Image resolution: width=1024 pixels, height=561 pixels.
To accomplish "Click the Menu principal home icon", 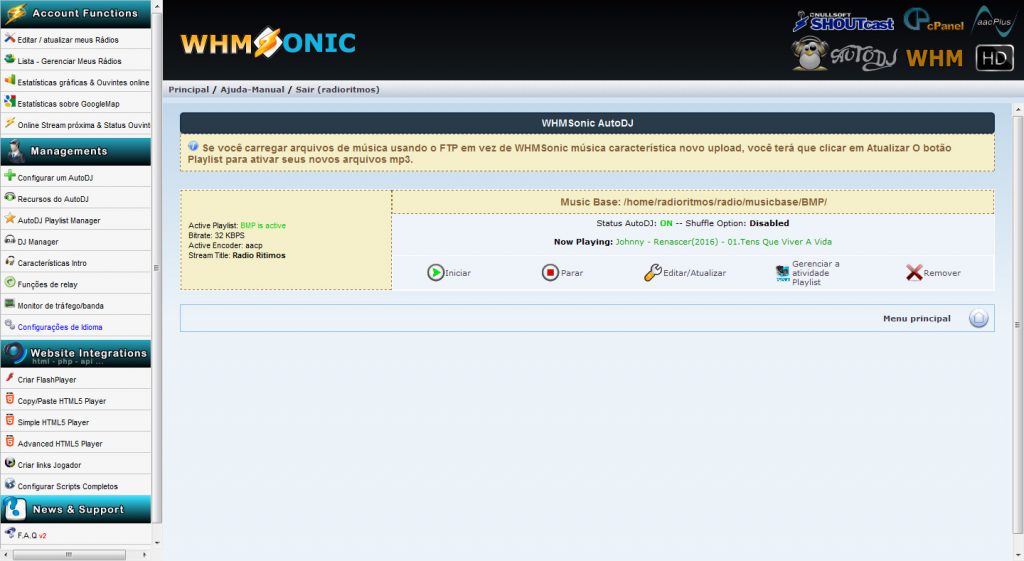I will (x=978, y=318).
